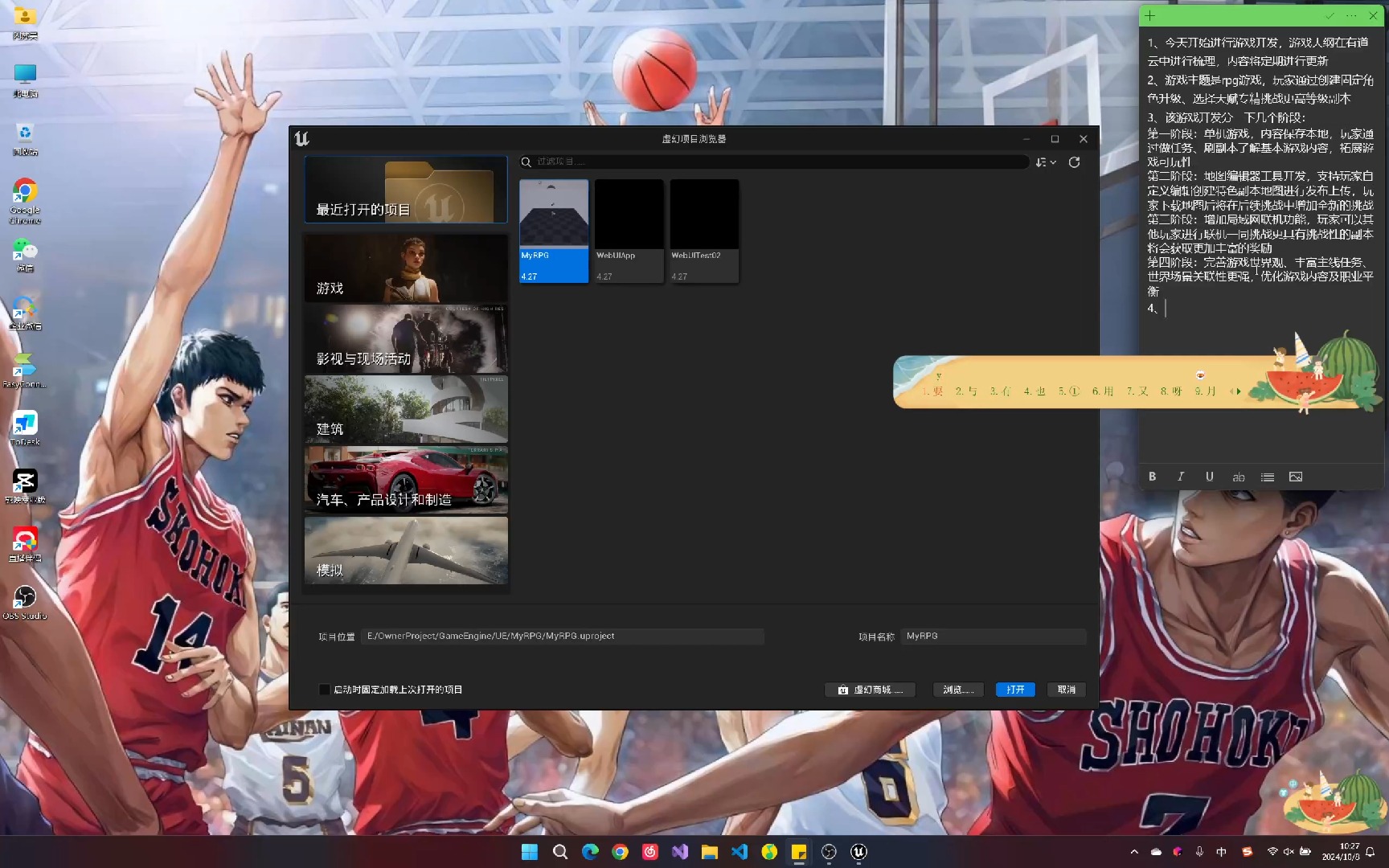The height and width of the screenshot is (868, 1389).
Task: Click the 浏览 browse button
Action: 958,690
